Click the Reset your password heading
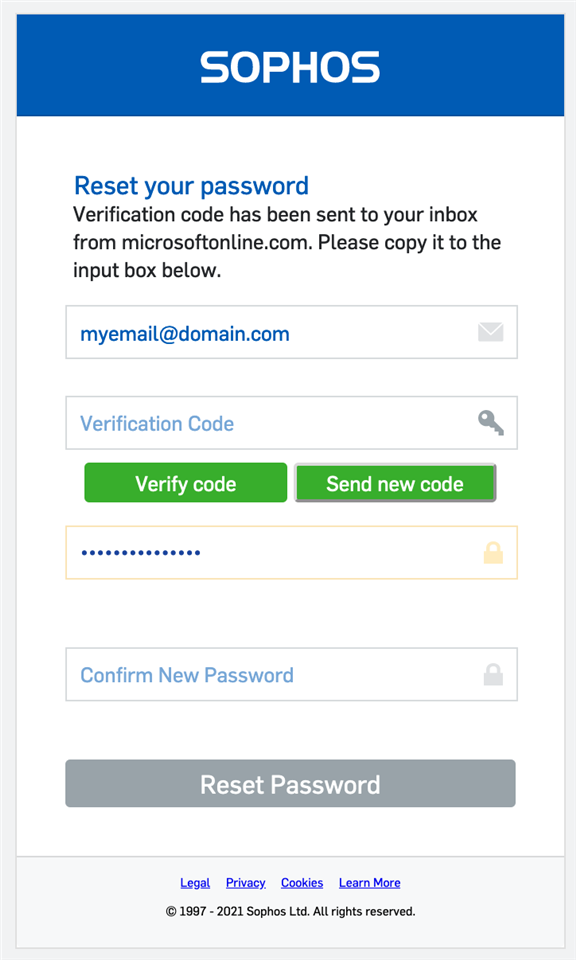Screen dimensions: 576x960 click(x=191, y=186)
